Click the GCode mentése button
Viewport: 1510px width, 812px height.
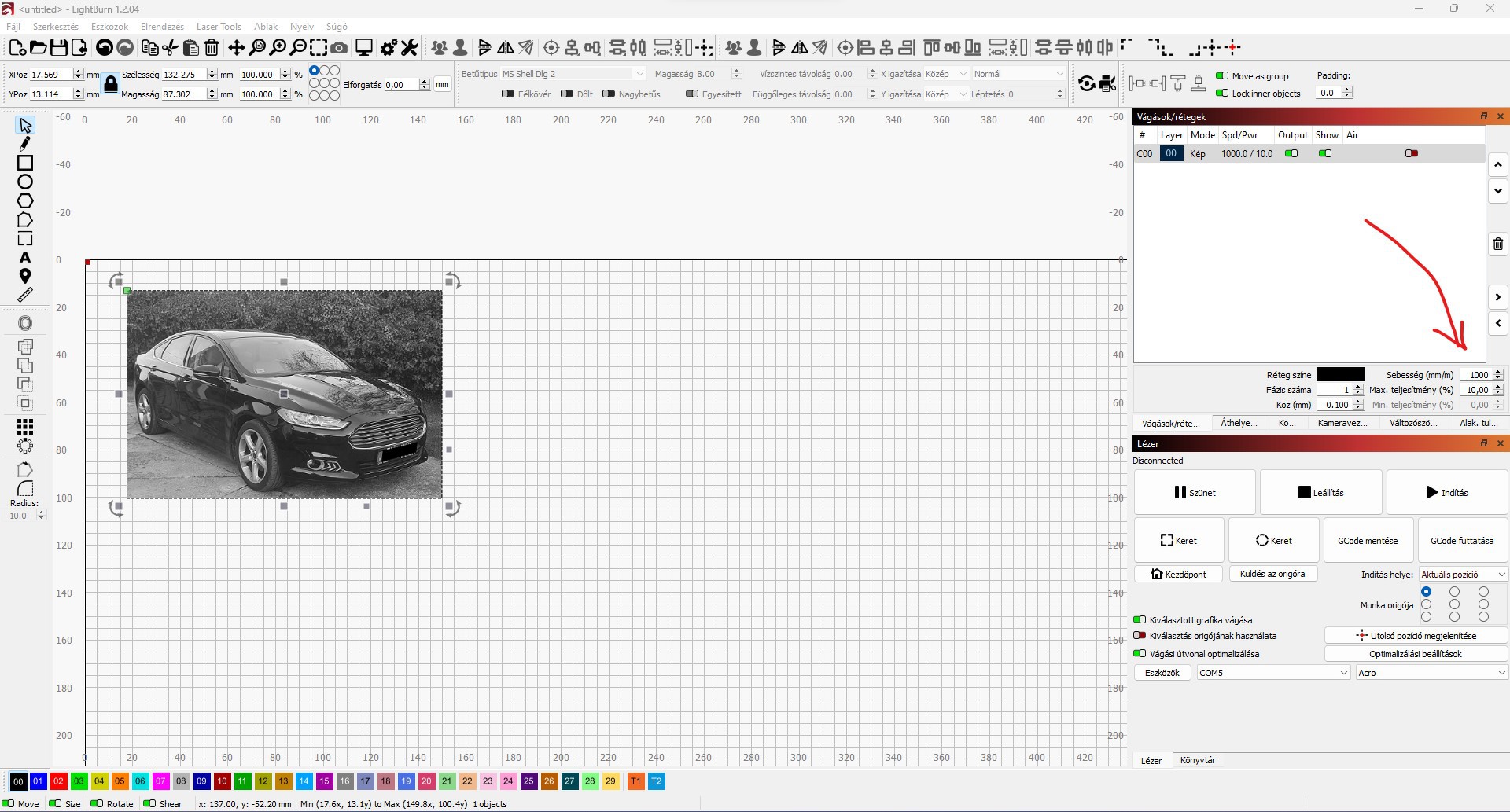[x=1368, y=541]
